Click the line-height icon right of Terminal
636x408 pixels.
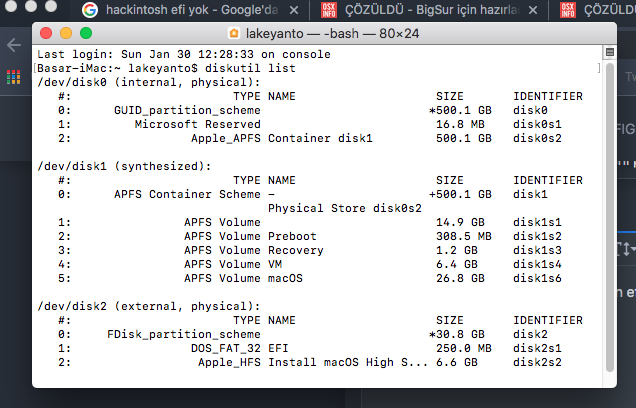[x=625, y=248]
